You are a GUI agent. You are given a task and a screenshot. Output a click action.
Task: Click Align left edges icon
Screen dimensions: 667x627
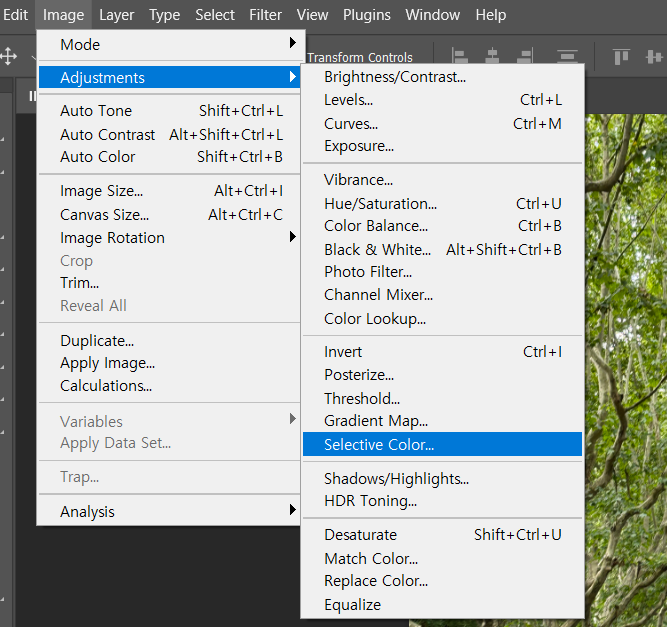click(x=459, y=56)
